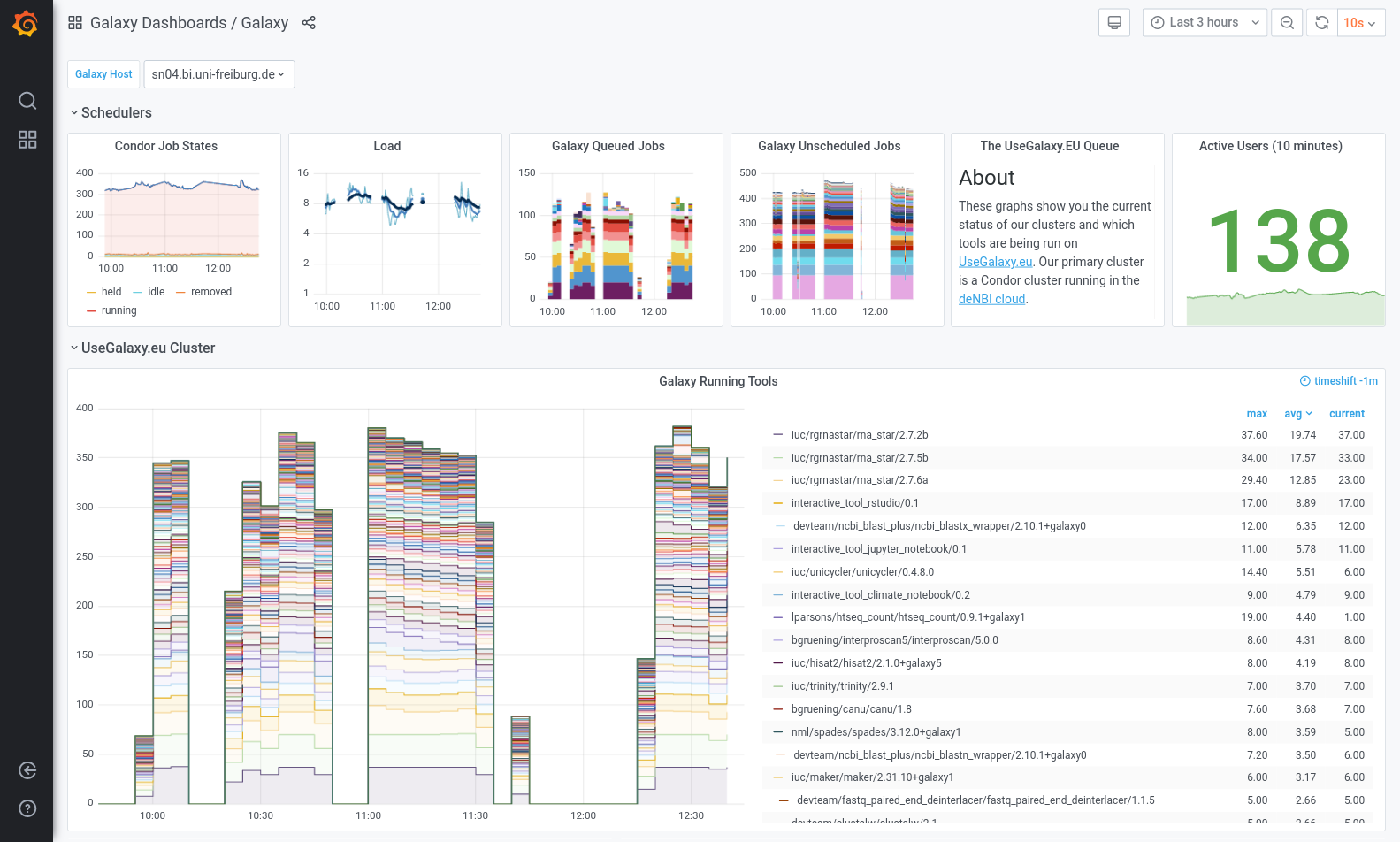1400x842 pixels.
Task: Click color swatch for interactive_tool_climate_notebook/0.2
Action: [778, 595]
